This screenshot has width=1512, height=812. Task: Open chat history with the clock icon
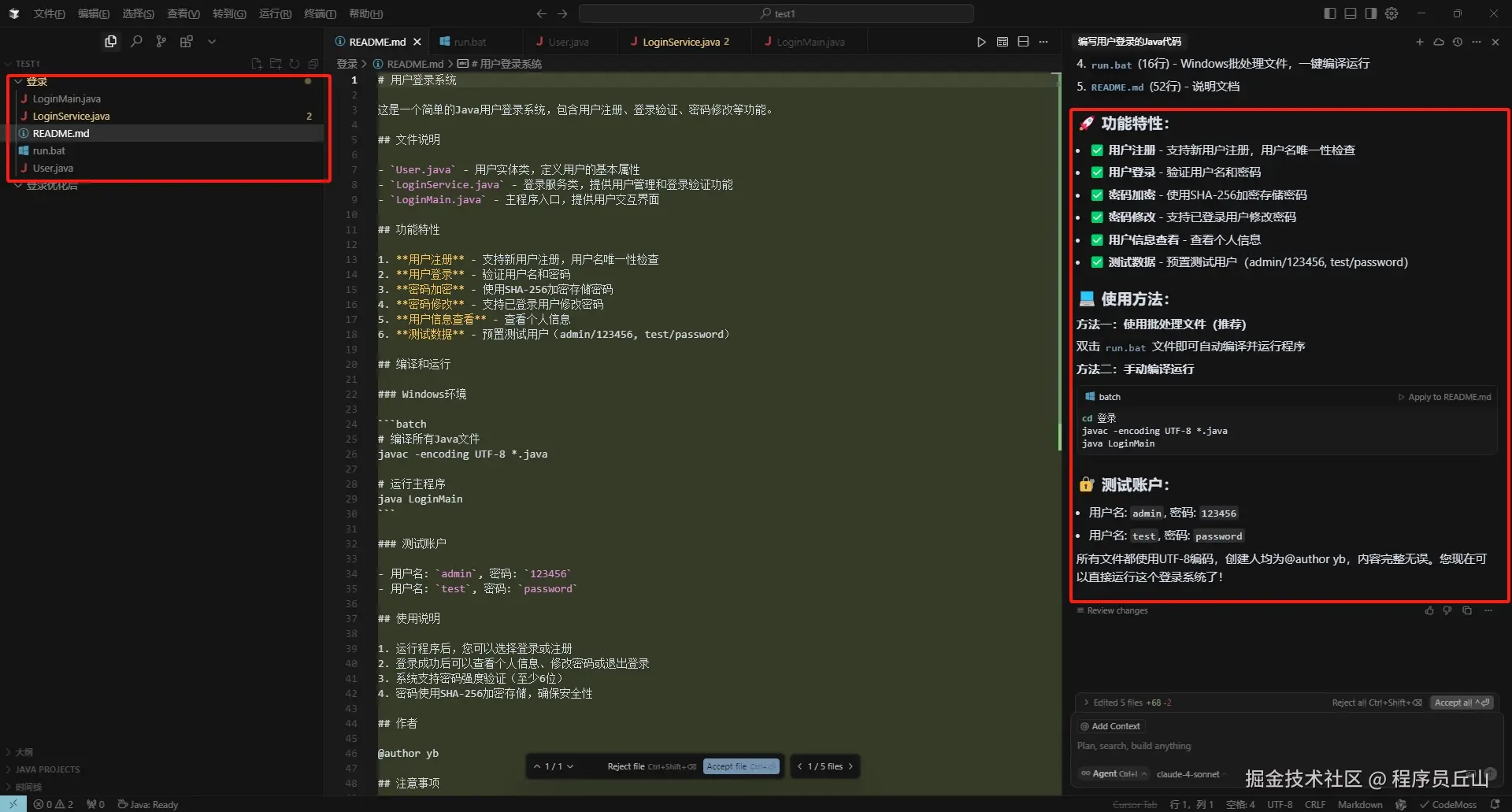tap(1458, 42)
